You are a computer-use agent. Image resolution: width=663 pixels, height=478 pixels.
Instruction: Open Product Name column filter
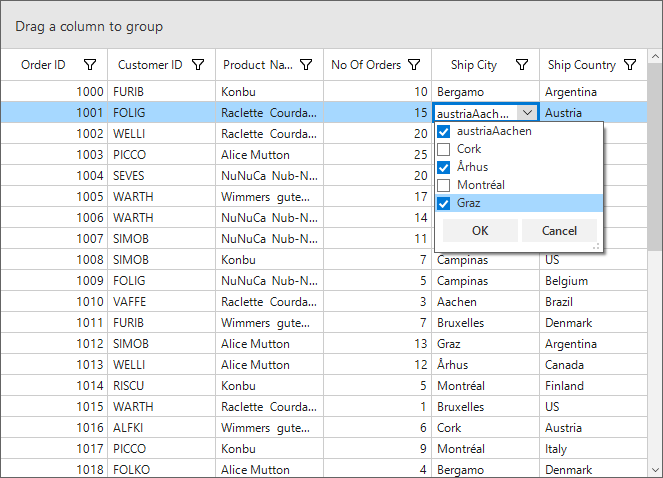coord(306,65)
